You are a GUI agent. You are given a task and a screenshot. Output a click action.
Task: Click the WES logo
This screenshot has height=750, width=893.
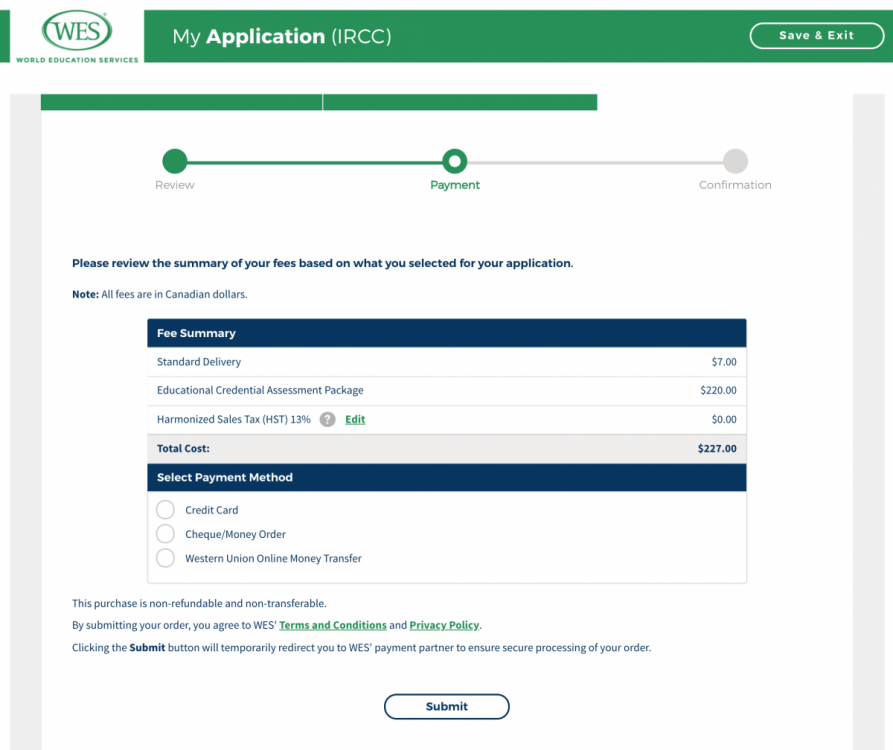click(77, 37)
